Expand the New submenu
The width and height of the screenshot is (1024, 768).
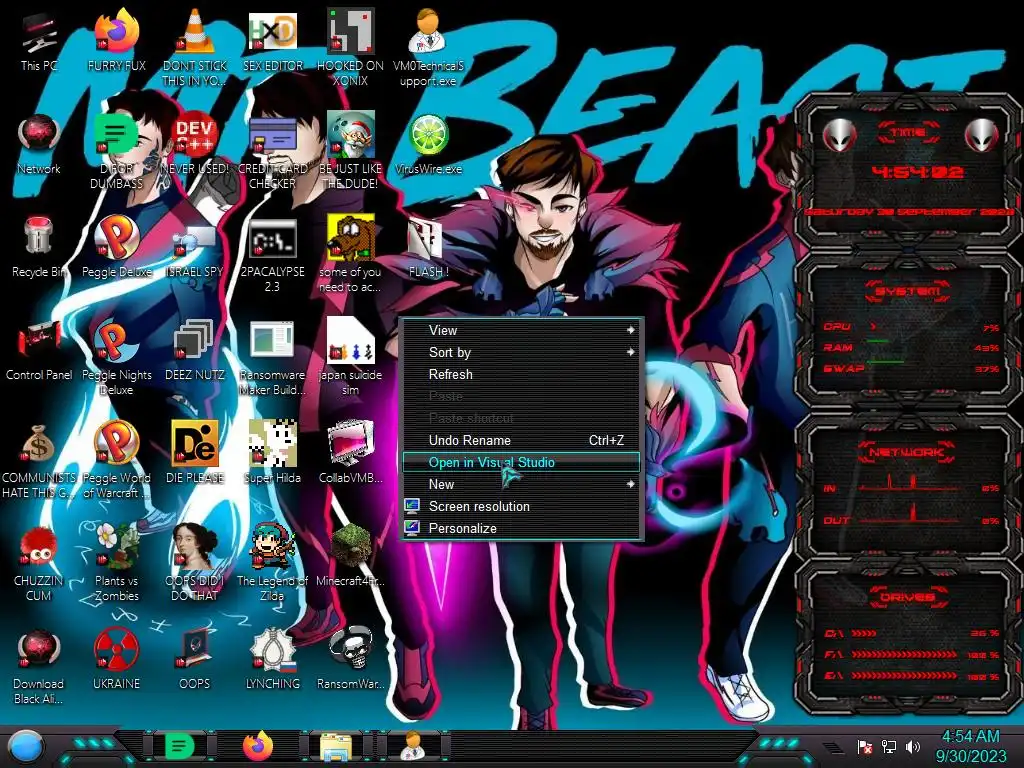point(521,485)
